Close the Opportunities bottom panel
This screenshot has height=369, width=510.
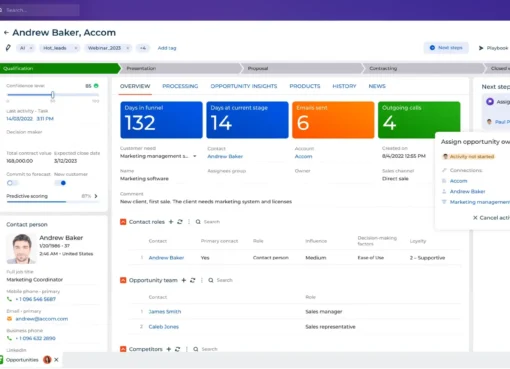click(56, 360)
